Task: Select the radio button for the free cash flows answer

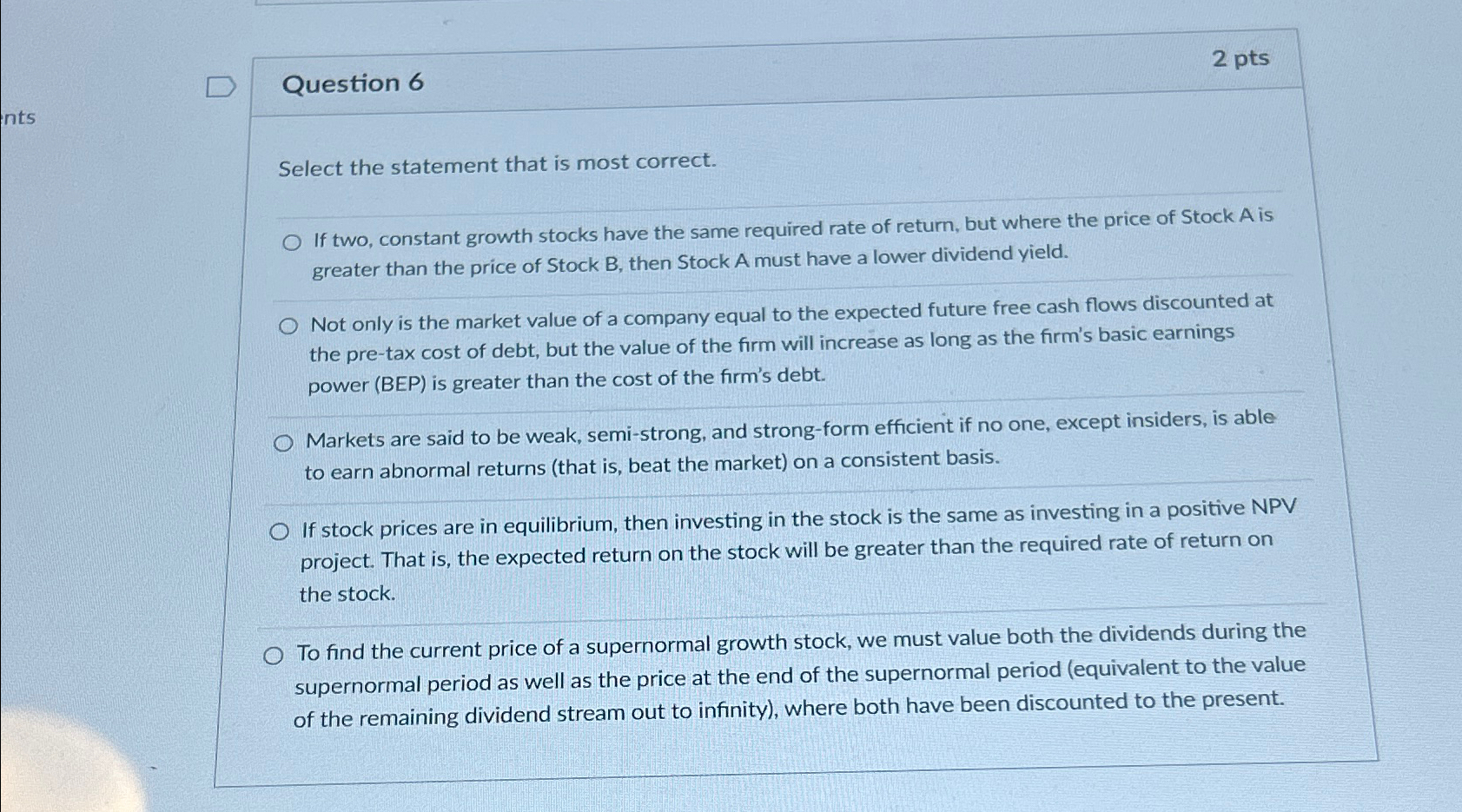Action: (x=286, y=327)
